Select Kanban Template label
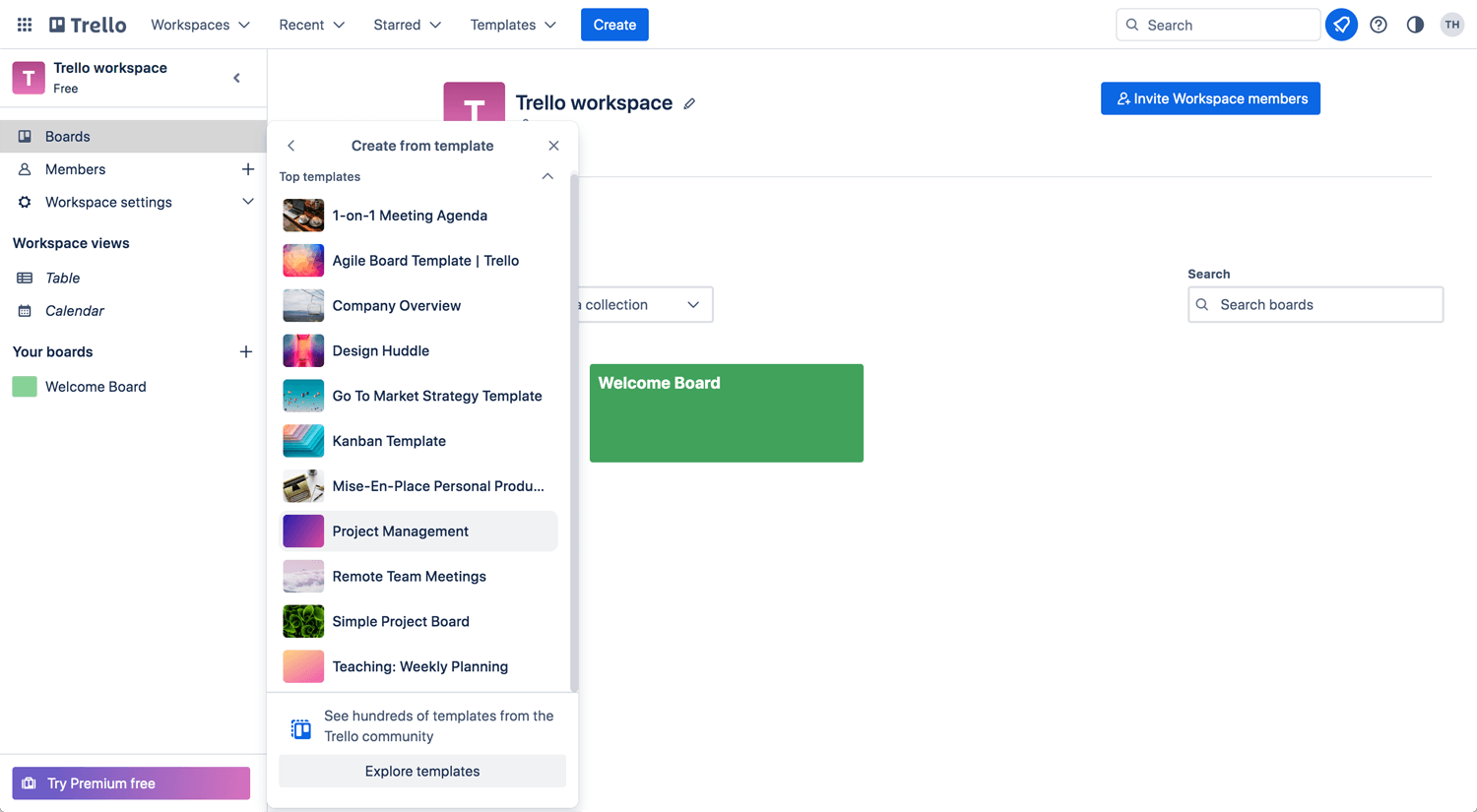The image size is (1477, 812). pyautogui.click(x=389, y=441)
